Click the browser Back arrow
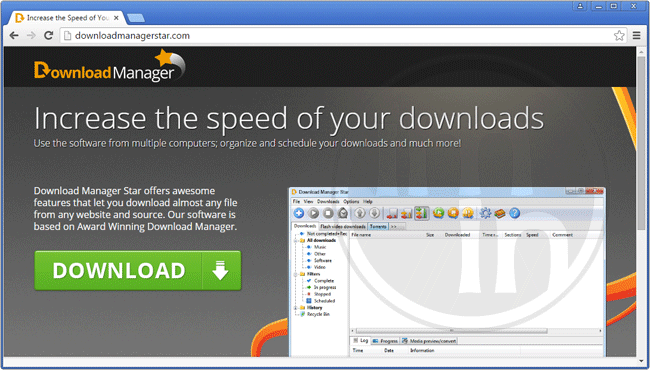This screenshot has width=650, height=370. tap(14, 36)
